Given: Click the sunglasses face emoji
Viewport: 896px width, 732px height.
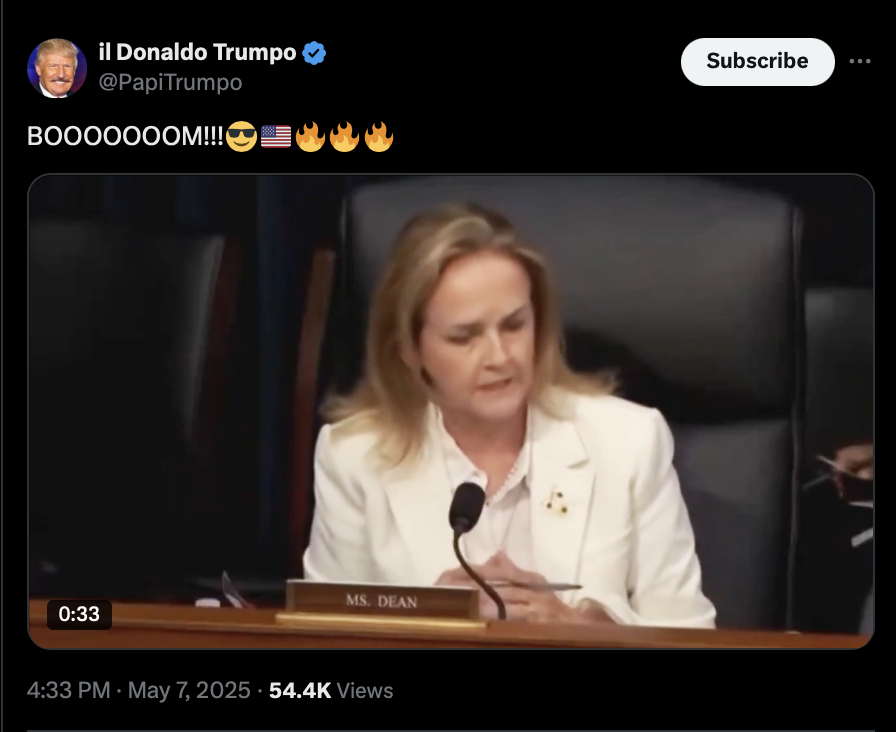Looking at the screenshot, I should 241,137.
